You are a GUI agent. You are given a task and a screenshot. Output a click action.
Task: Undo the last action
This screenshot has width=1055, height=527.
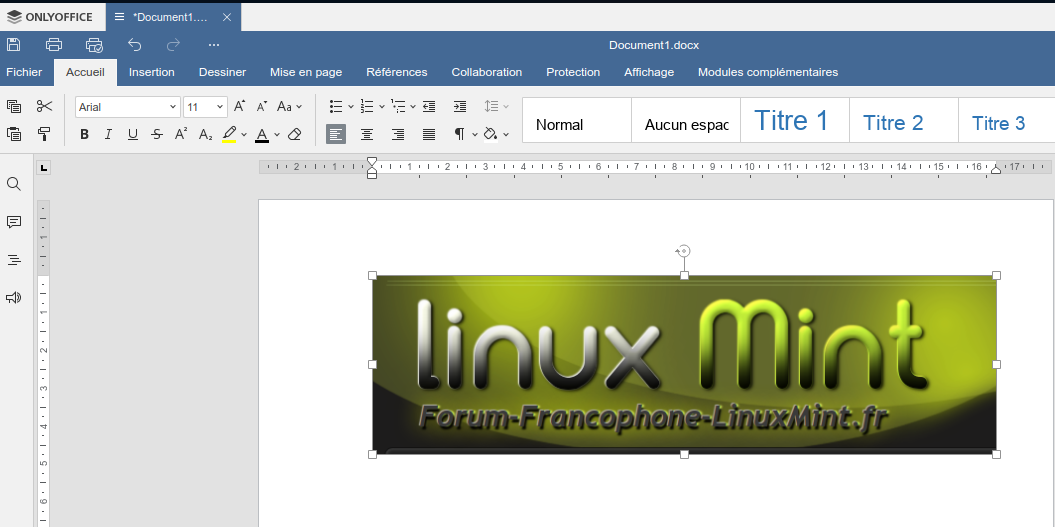(x=135, y=45)
